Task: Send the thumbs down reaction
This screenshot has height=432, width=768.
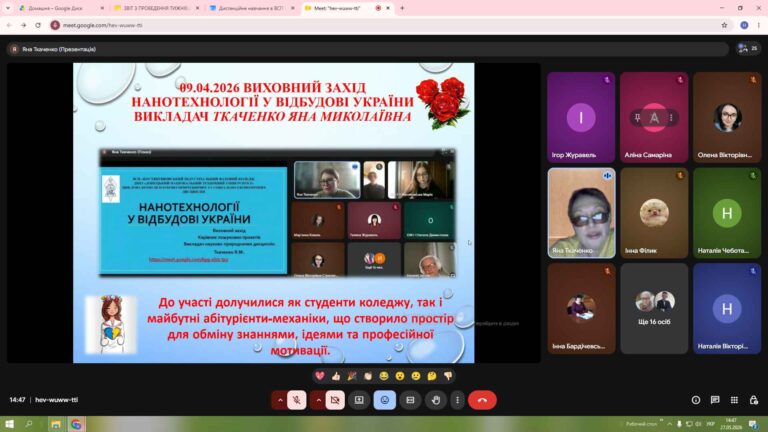Action: point(448,376)
